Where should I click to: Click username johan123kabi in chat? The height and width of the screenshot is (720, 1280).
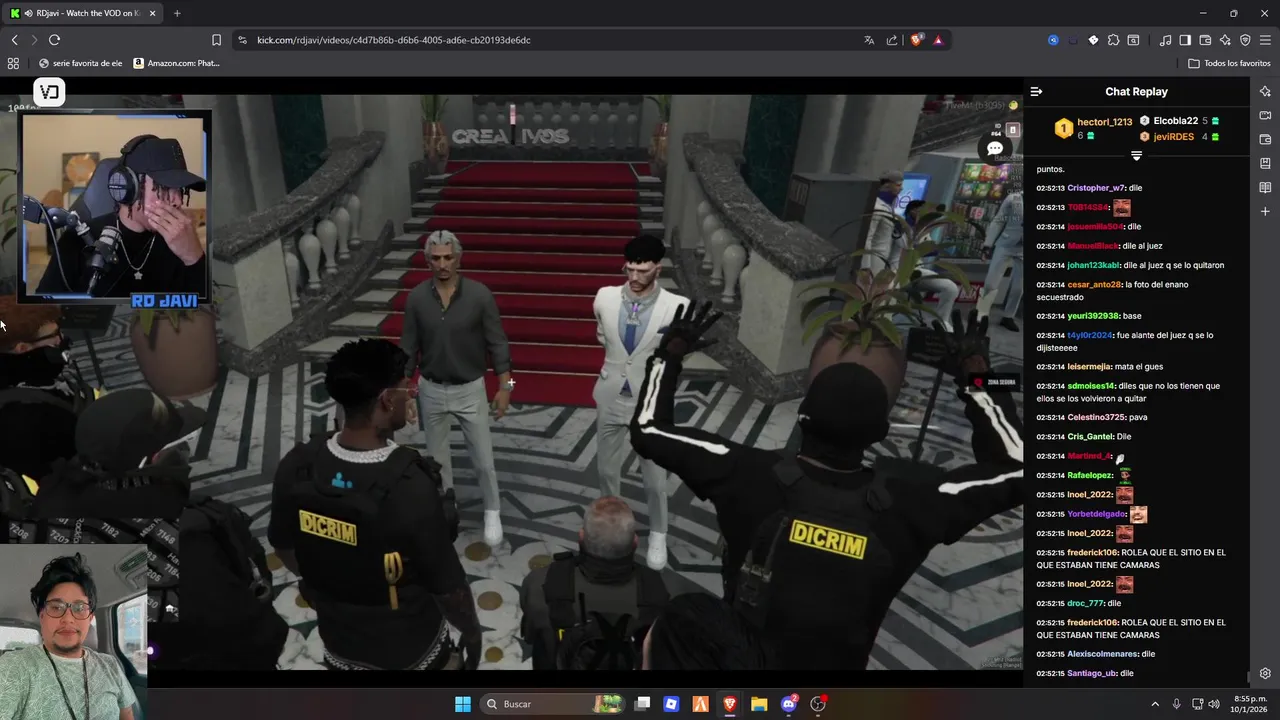(1093, 265)
